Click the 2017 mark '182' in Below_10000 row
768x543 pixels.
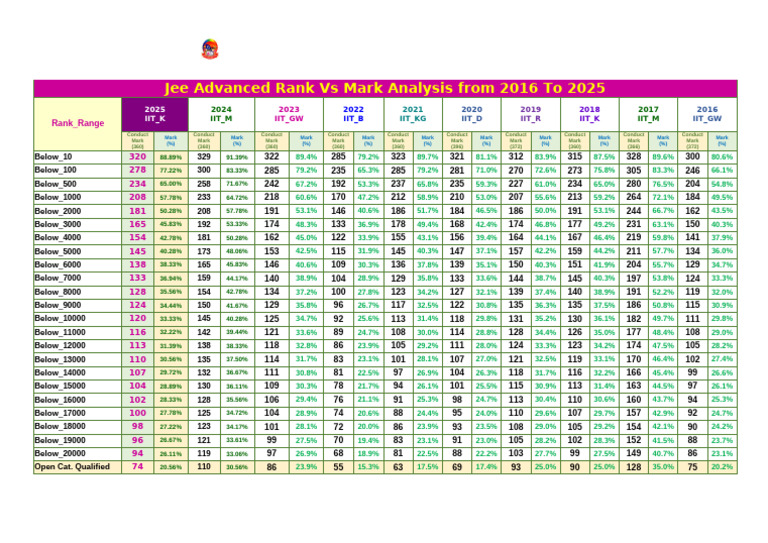[x=634, y=318]
